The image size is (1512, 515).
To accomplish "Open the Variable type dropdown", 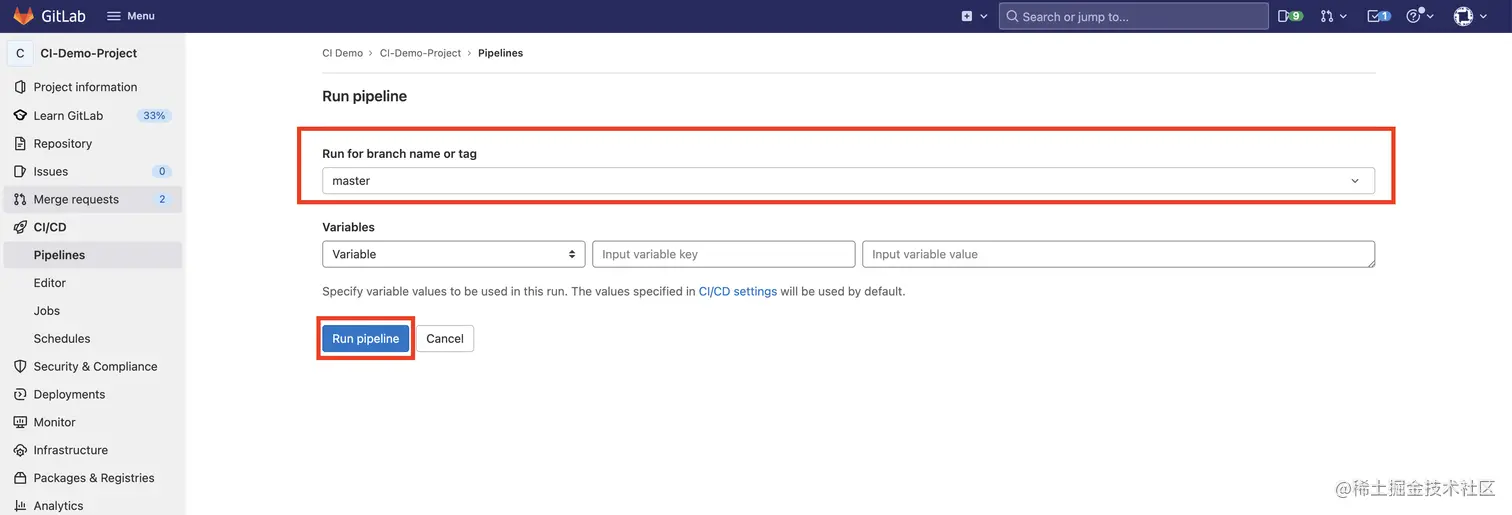I will [454, 254].
